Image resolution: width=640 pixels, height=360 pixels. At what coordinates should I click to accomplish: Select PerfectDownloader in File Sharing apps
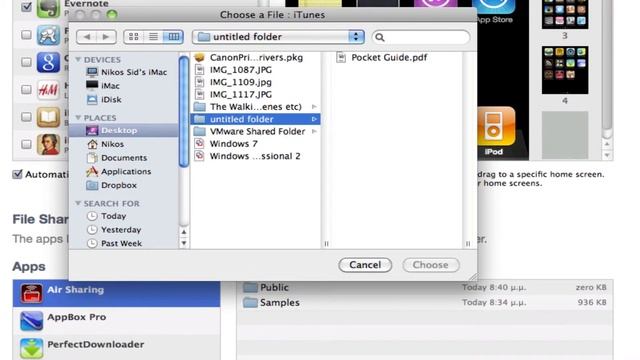(116, 347)
